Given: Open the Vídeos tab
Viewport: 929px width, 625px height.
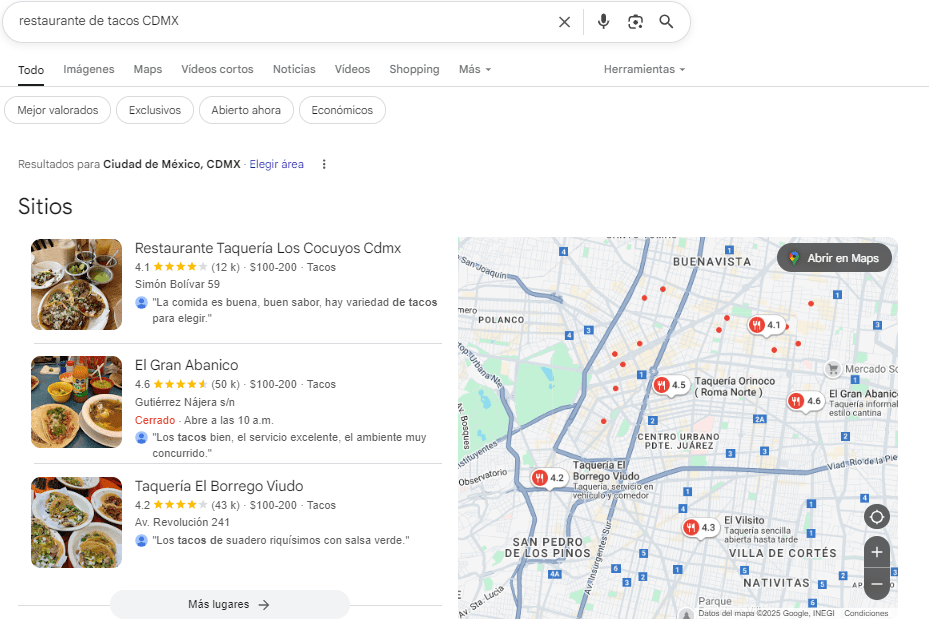Looking at the screenshot, I should coord(352,69).
